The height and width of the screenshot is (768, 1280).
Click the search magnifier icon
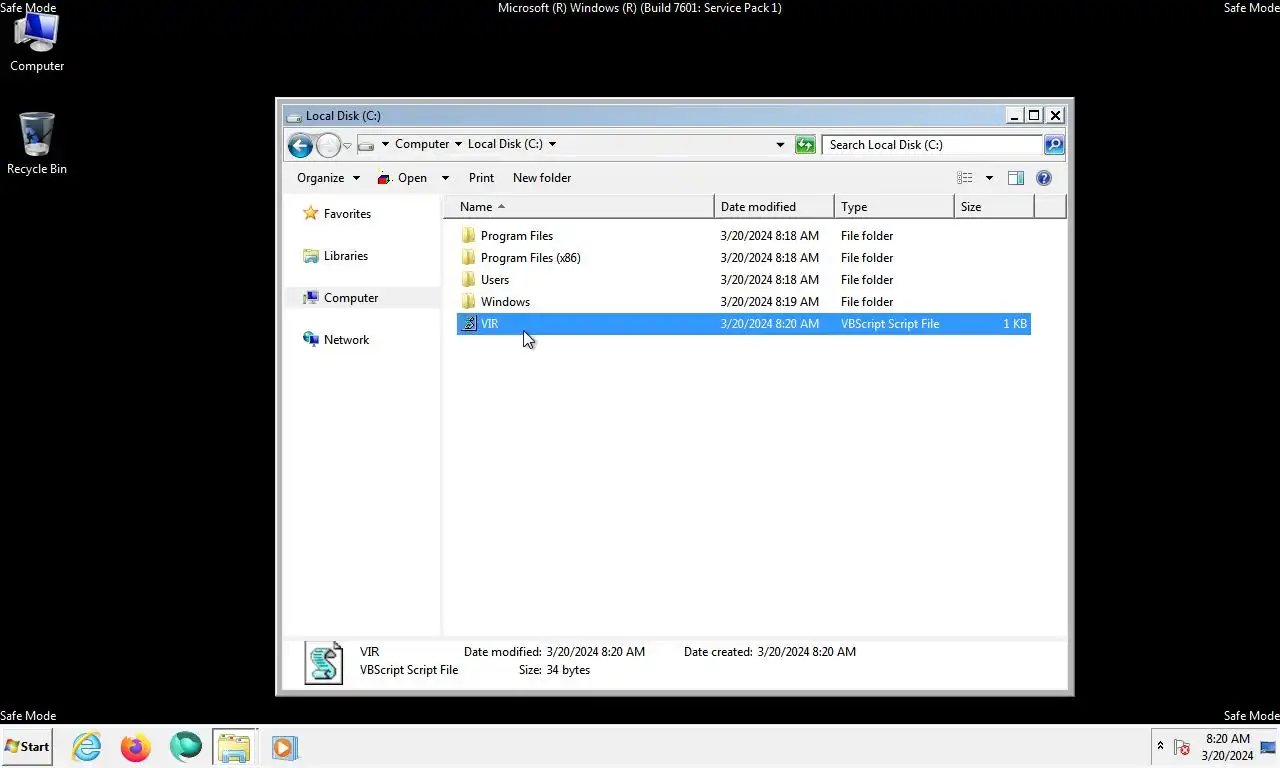click(1054, 145)
